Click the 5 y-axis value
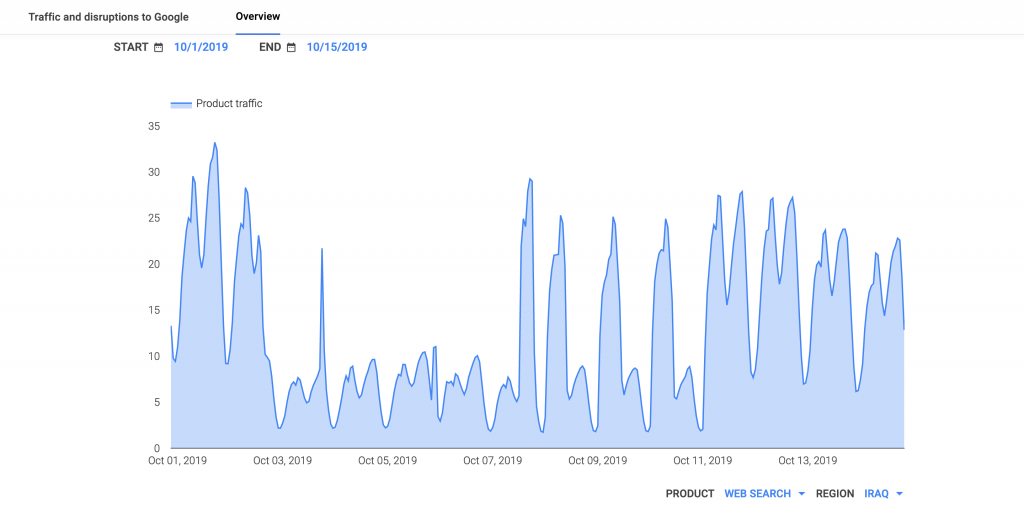This screenshot has height=530, width=1024. click(157, 402)
